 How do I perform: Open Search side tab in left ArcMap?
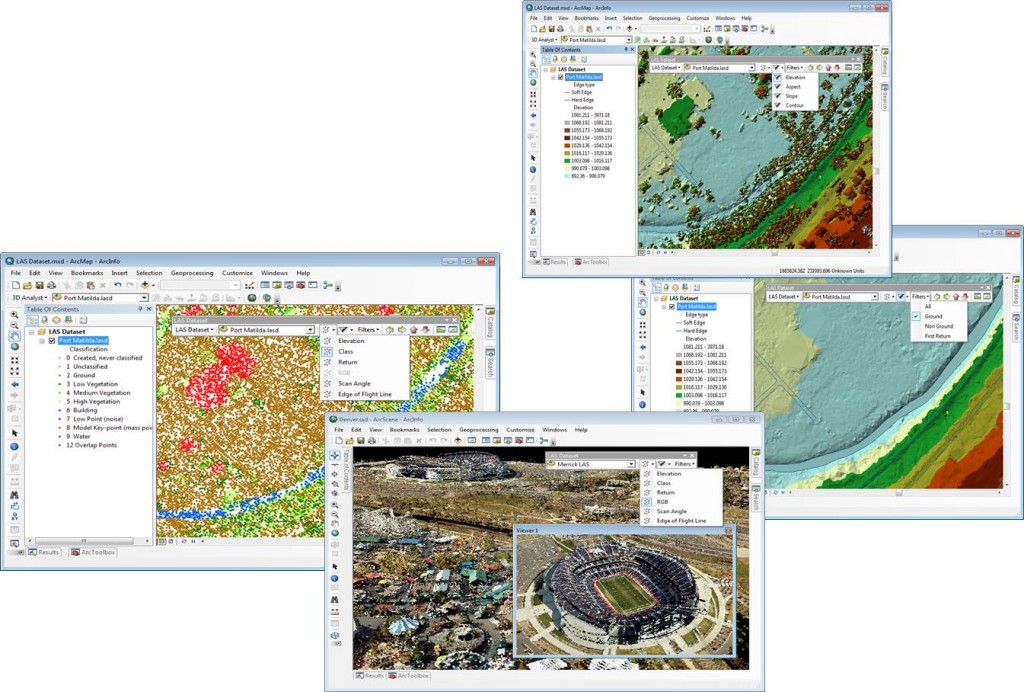pyautogui.click(x=490, y=364)
